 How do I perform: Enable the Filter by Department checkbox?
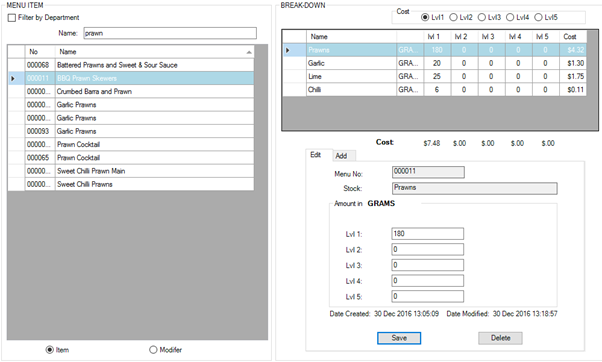tap(12, 18)
